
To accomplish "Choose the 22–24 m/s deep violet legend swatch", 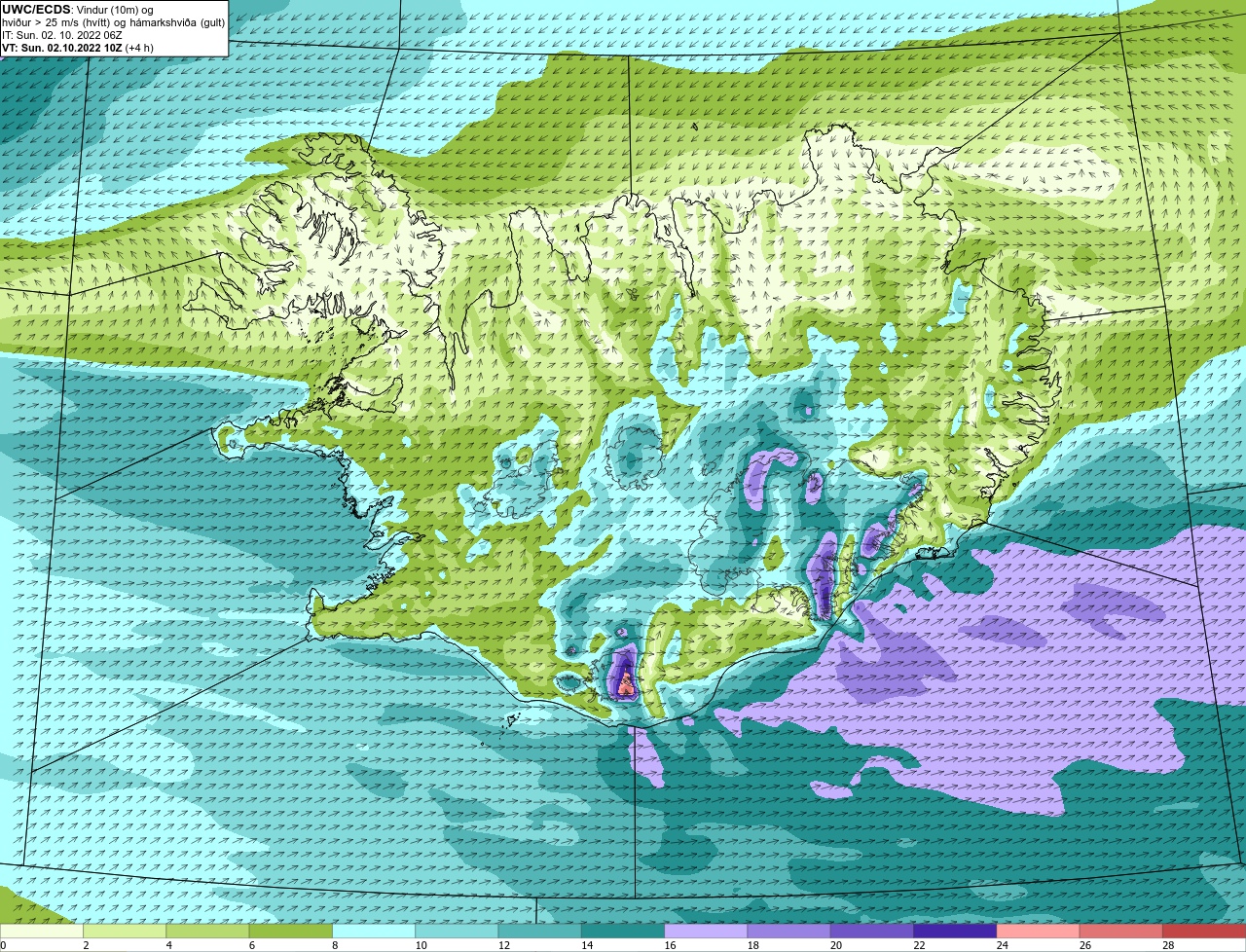I will pyautogui.click(x=955, y=931).
